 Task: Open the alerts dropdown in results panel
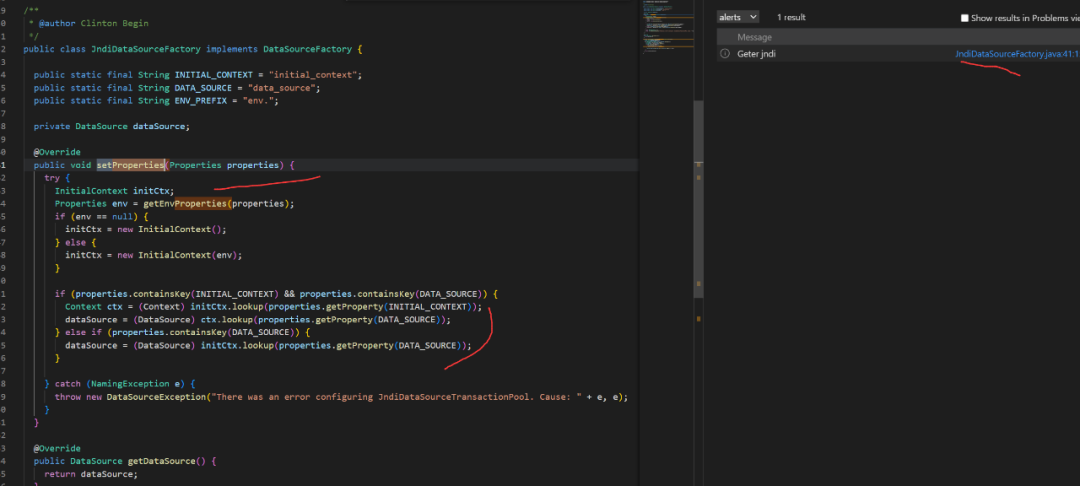[738, 17]
